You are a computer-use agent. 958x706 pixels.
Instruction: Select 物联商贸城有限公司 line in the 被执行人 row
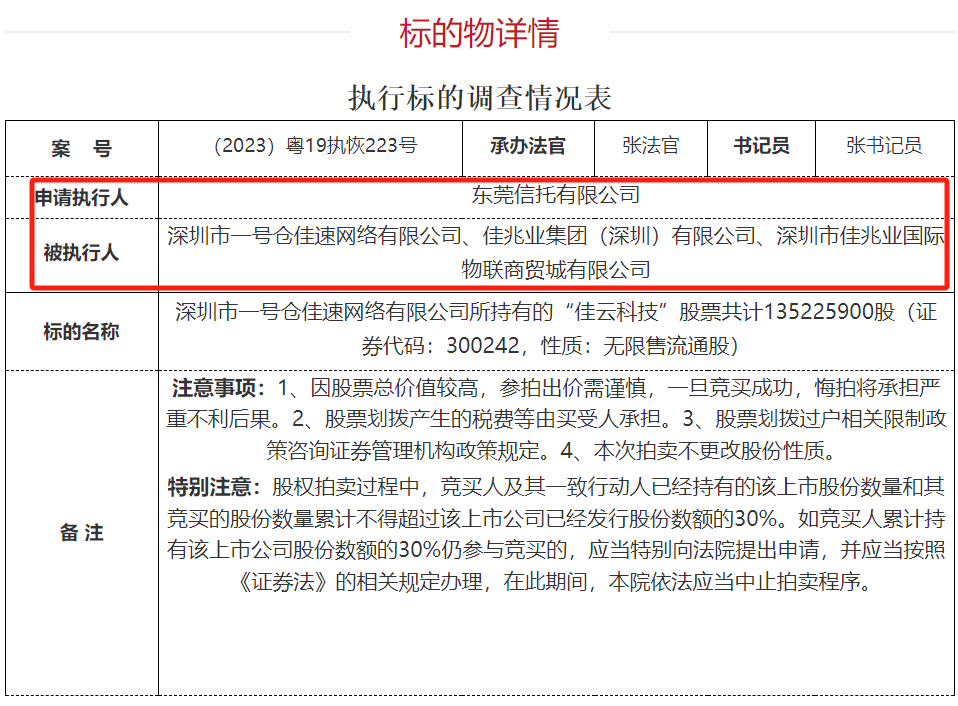tap(555, 269)
